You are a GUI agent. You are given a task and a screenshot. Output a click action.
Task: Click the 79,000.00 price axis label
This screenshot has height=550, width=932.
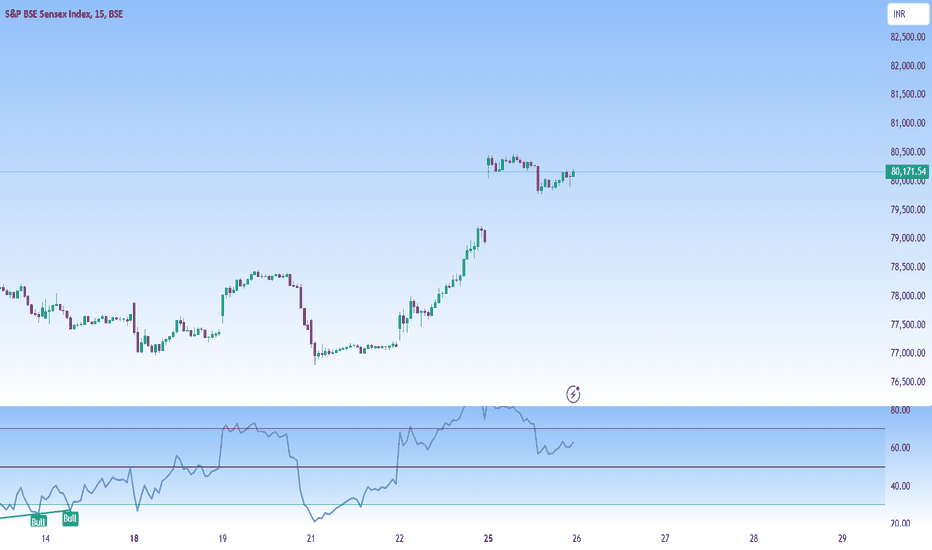[x=908, y=238]
